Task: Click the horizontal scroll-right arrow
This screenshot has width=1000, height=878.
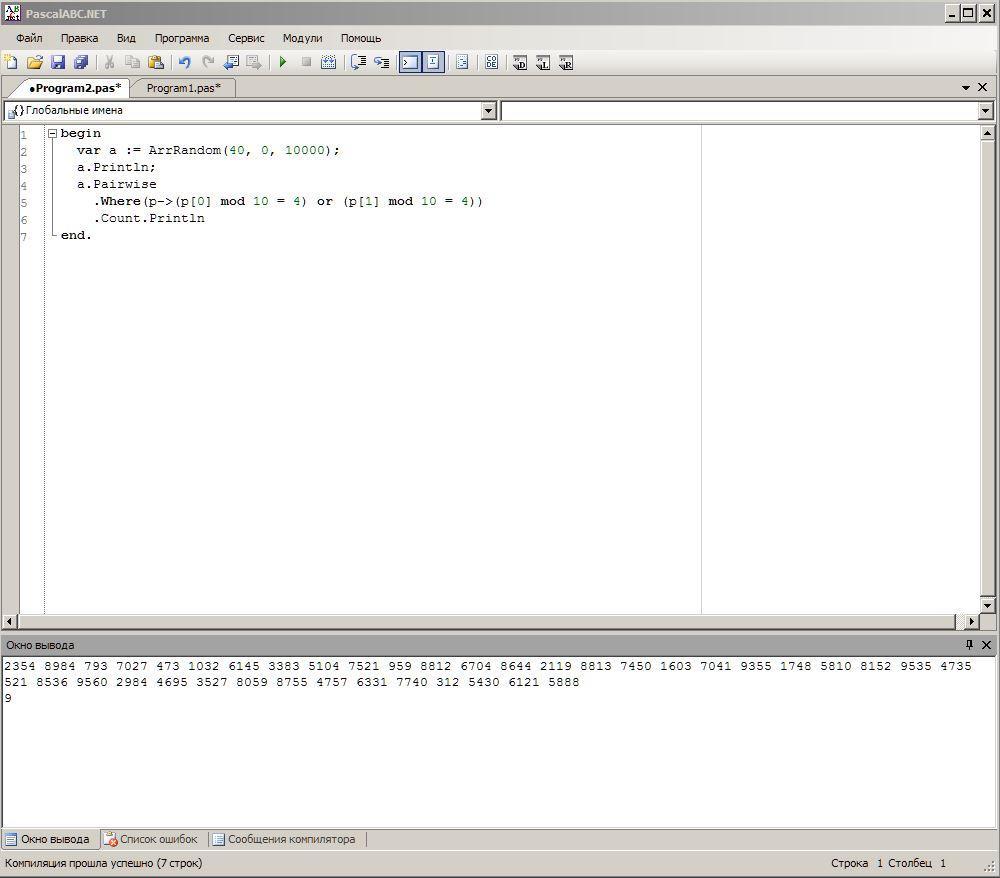Action: pos(971,621)
